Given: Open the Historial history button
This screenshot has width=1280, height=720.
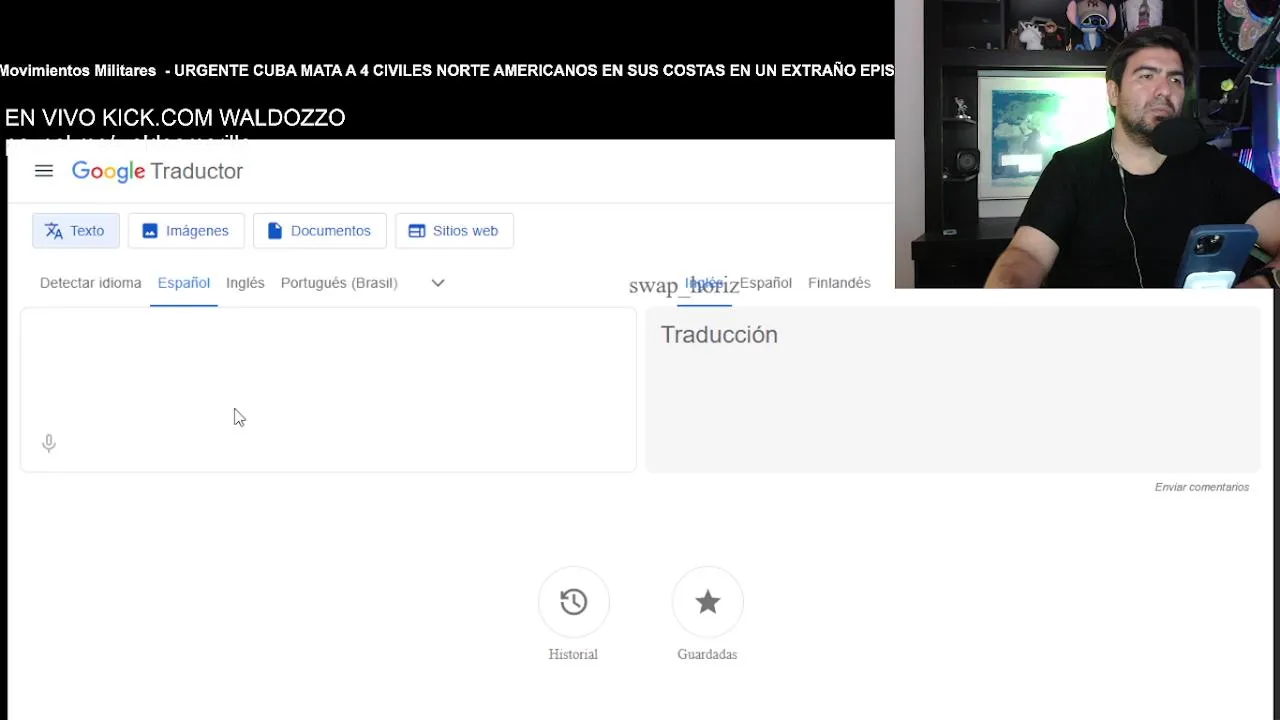Looking at the screenshot, I should click(x=573, y=602).
